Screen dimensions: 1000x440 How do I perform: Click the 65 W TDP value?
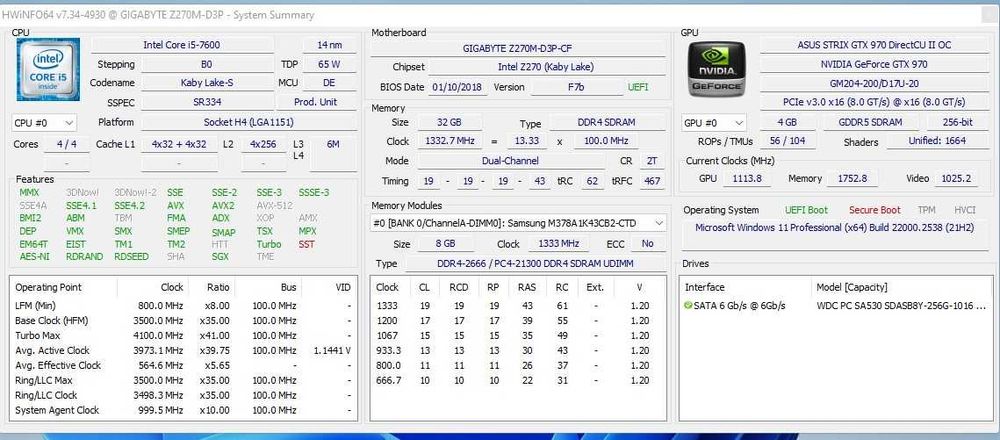329,64
